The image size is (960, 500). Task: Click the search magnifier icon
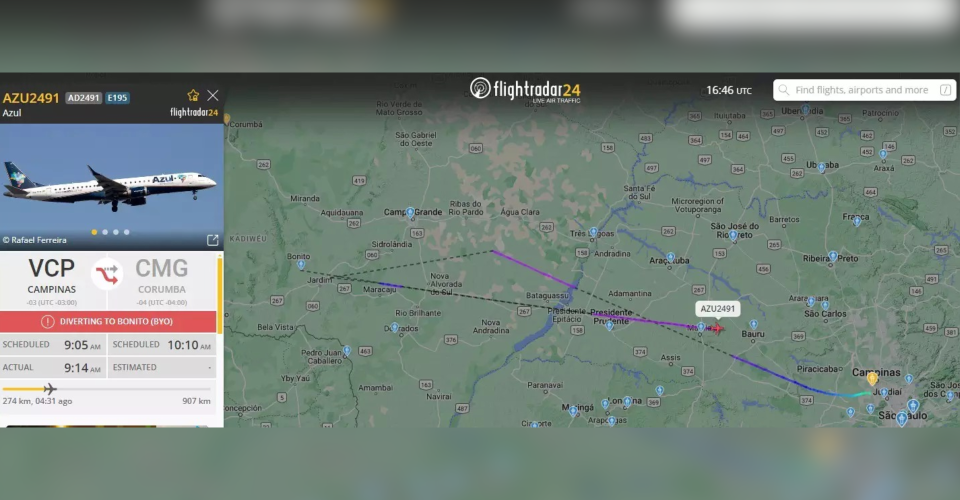784,90
